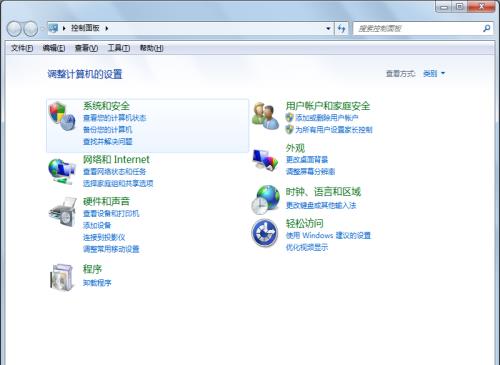Expand the address bar history dropdown
500x365 pixels.
coord(328,29)
